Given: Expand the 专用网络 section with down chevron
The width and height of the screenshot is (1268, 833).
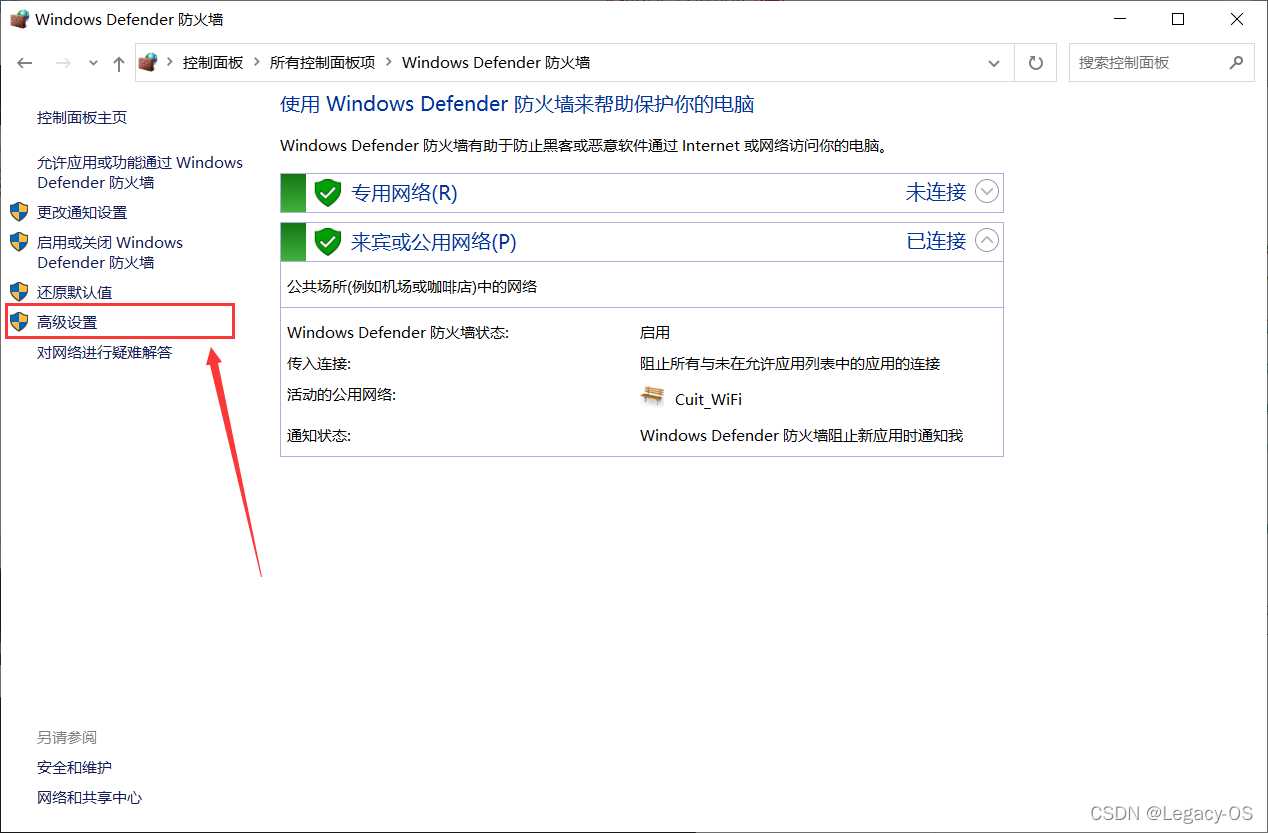Looking at the screenshot, I should tap(987, 192).
